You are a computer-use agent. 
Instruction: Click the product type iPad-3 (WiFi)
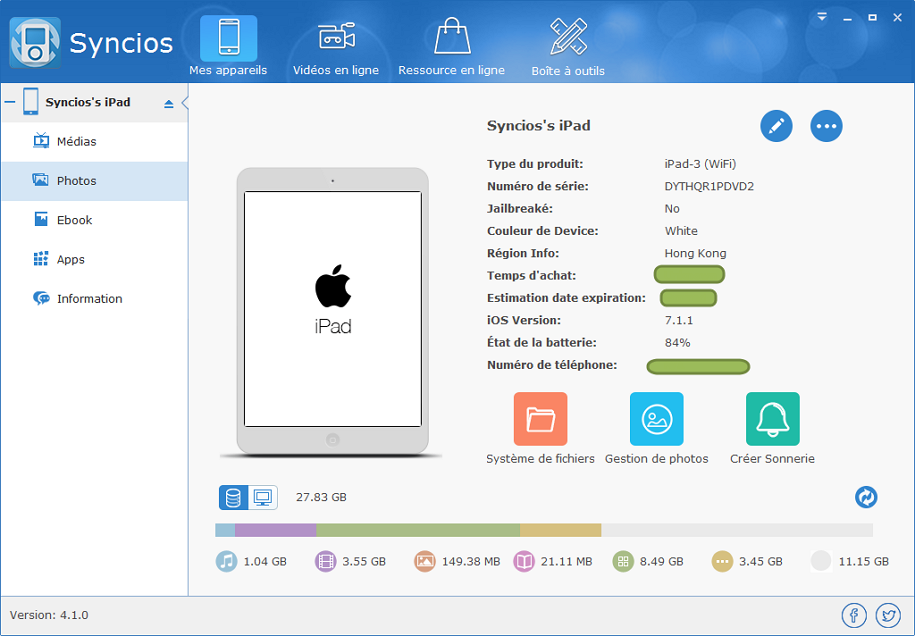[x=700, y=164]
